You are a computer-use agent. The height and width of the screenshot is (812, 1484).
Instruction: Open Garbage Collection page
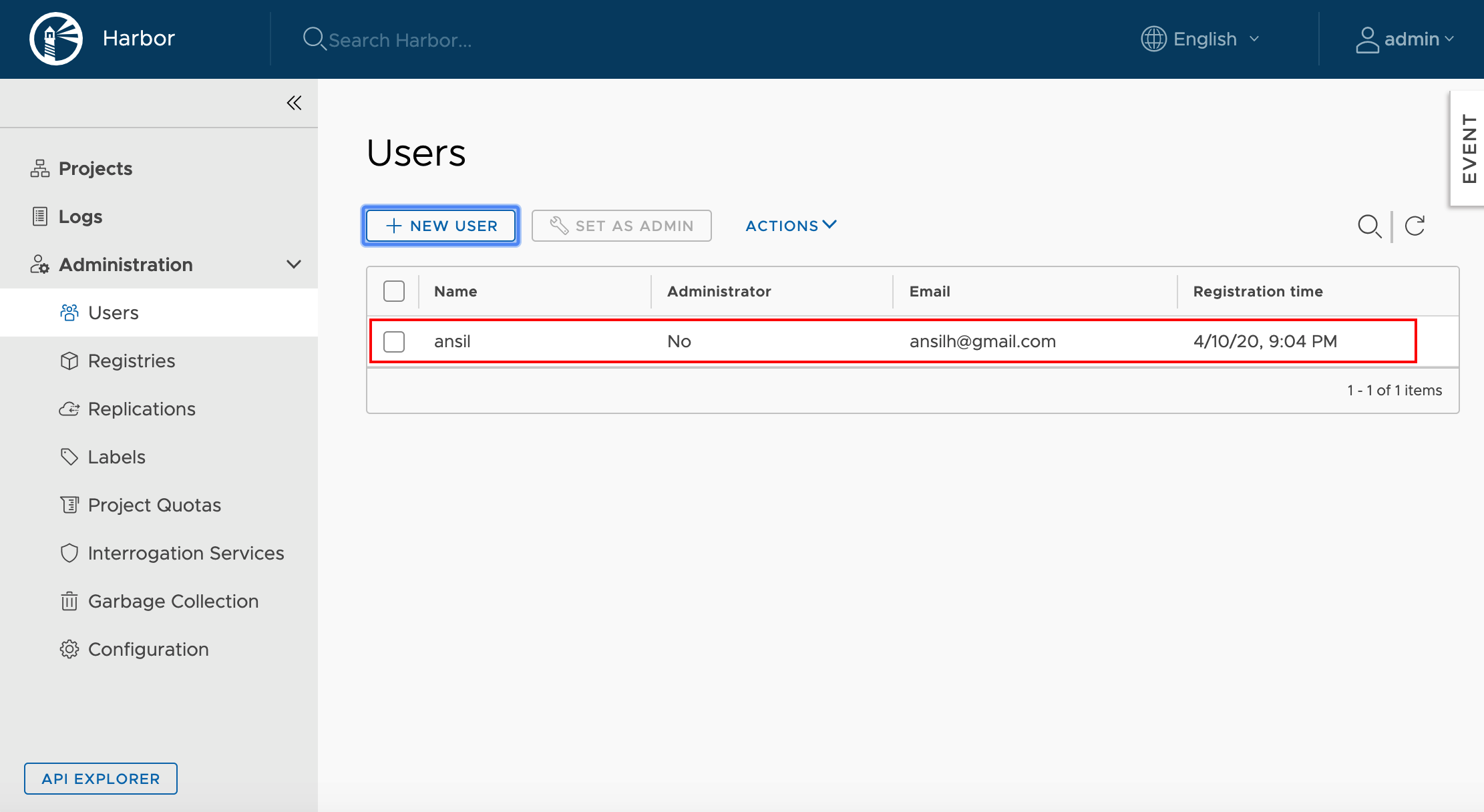[174, 601]
